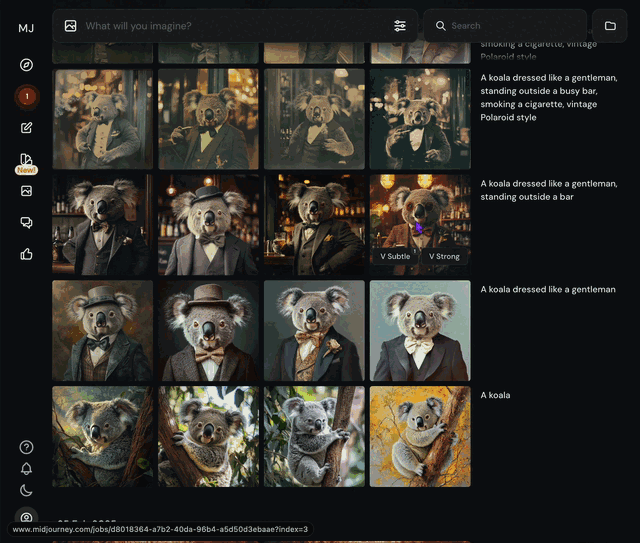
Task: Click the MJ logo in the sidebar
Action: pos(26,28)
